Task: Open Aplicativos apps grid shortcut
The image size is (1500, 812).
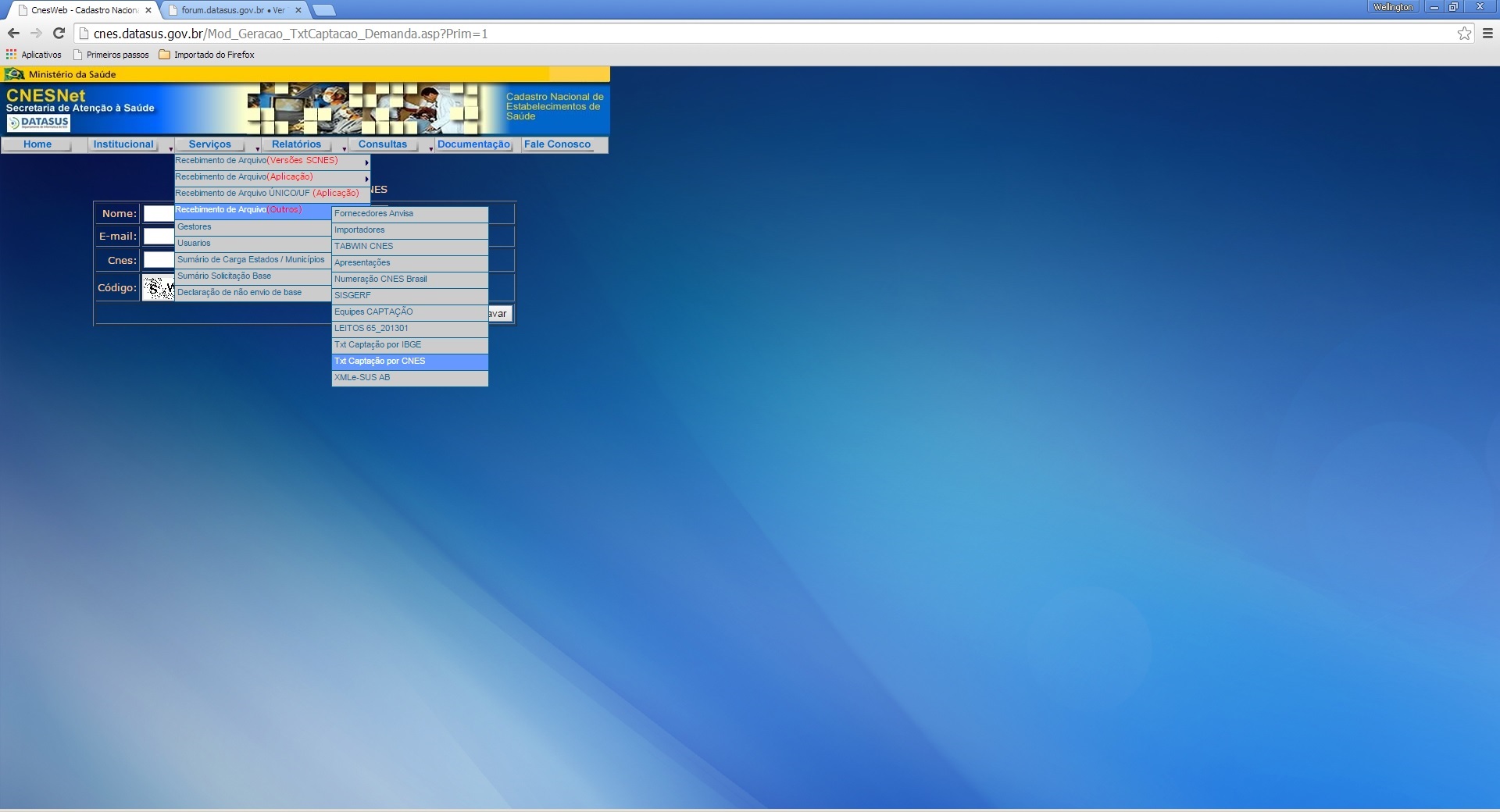Action: (x=34, y=55)
